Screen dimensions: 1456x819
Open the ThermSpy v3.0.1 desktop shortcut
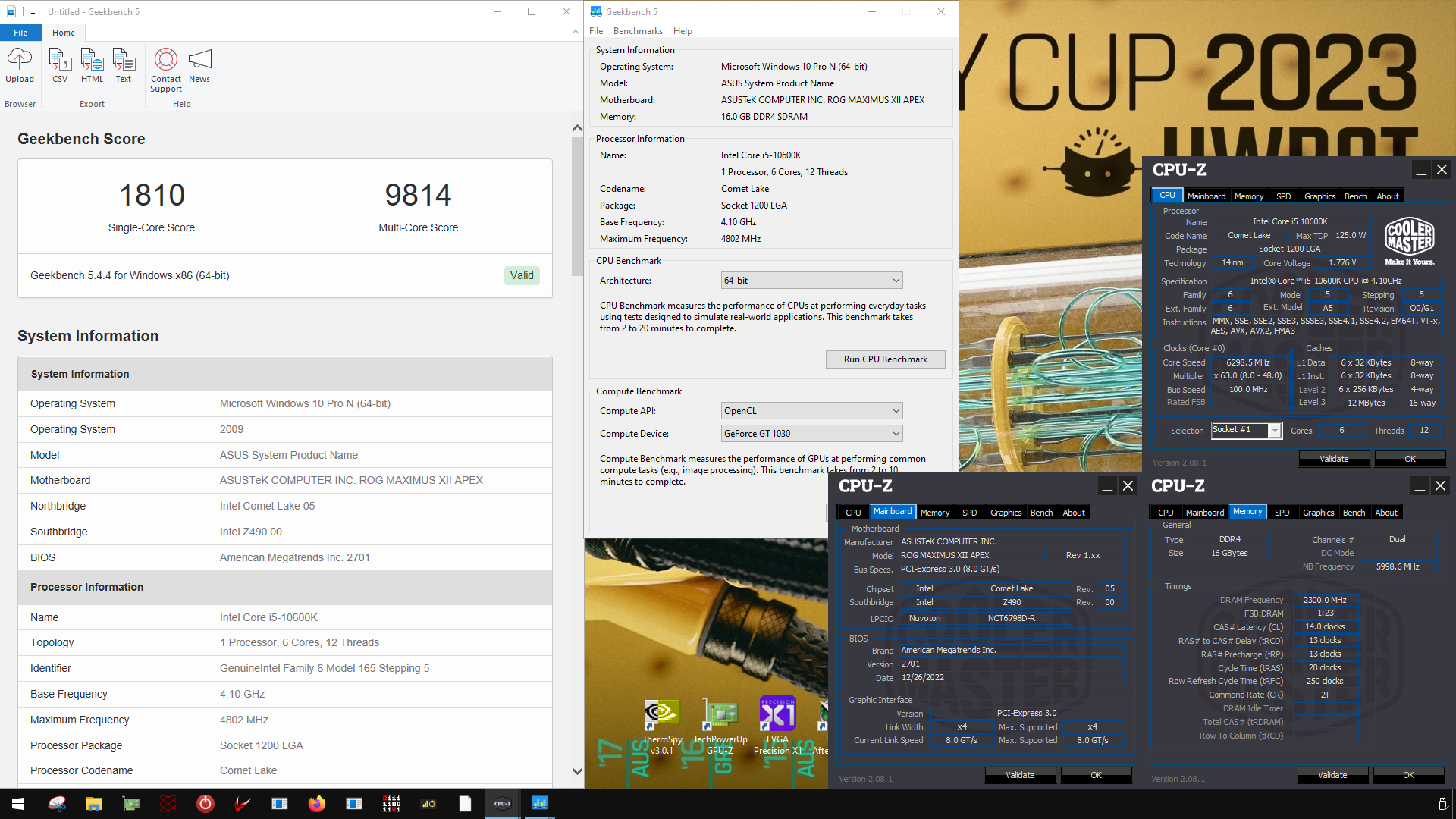[x=662, y=726]
